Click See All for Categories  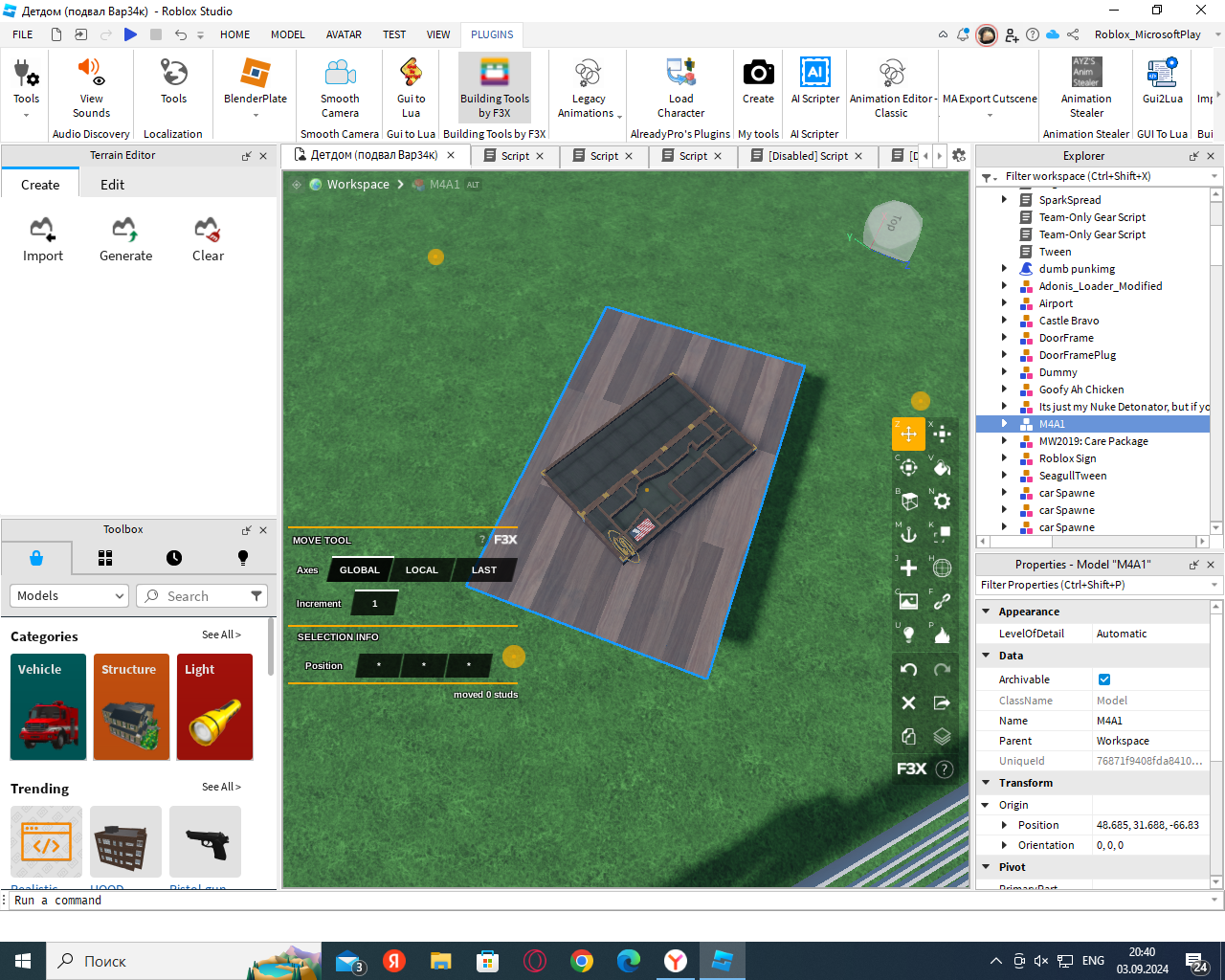(221, 635)
